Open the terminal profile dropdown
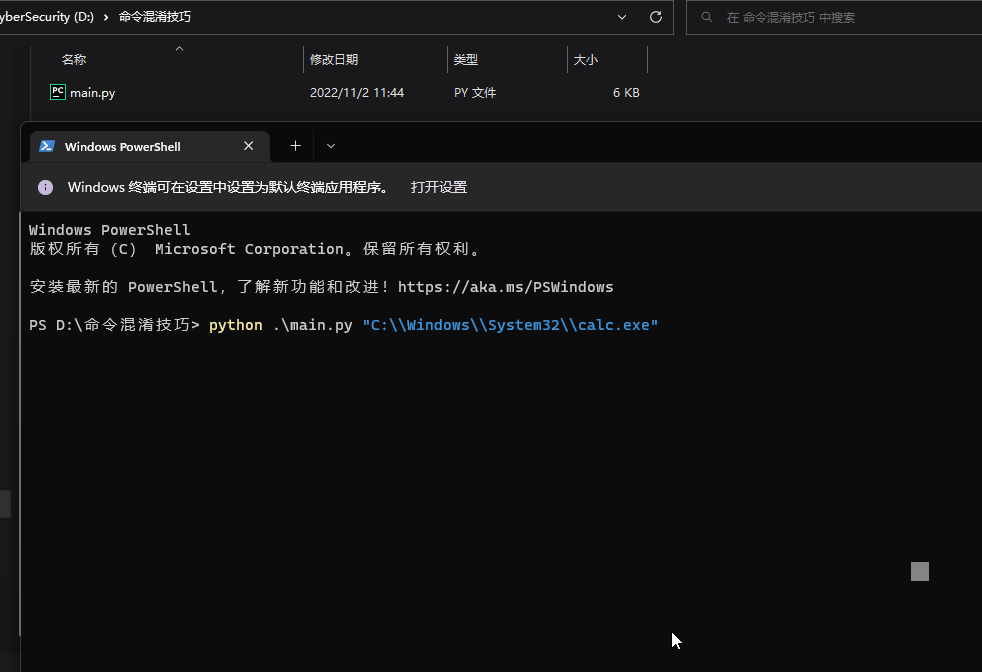This screenshot has width=982, height=672. [x=331, y=146]
